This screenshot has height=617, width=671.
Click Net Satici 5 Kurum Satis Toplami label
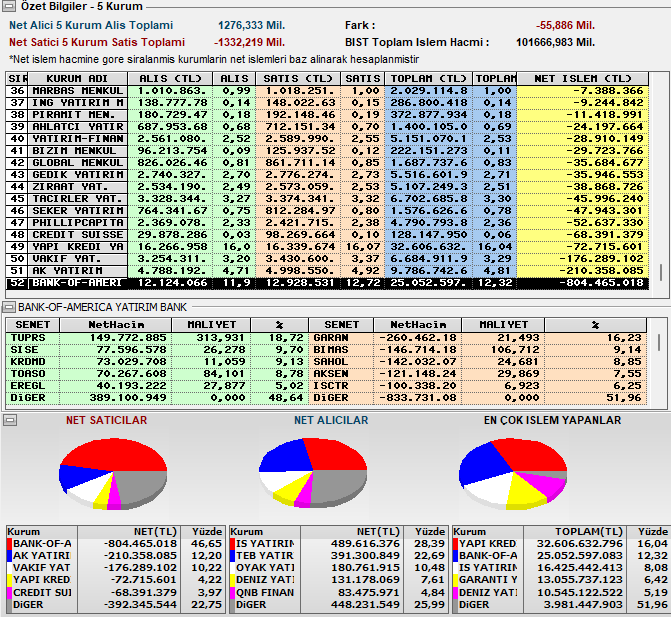97,42
